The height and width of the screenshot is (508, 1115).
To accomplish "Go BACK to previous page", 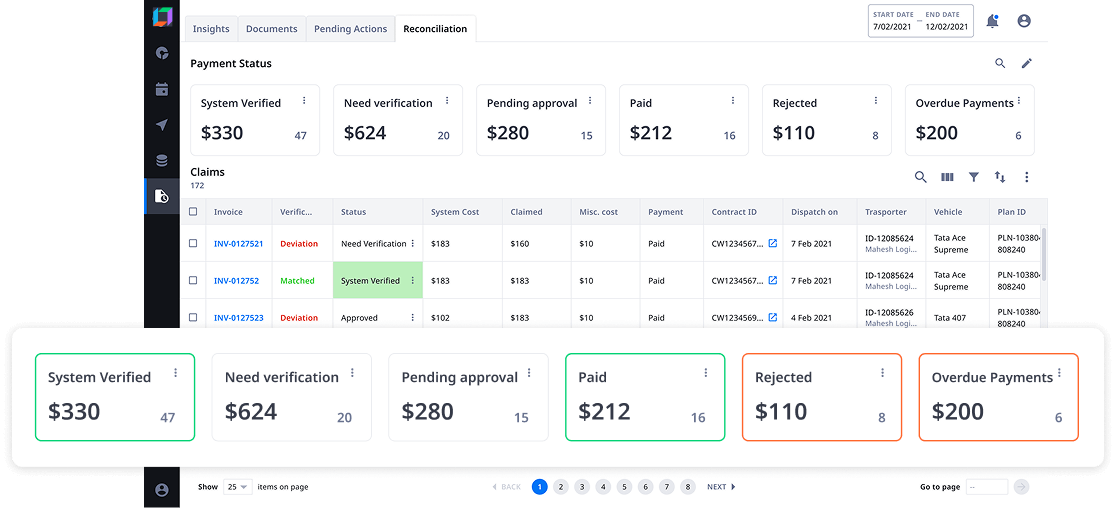I will pyautogui.click(x=506, y=487).
